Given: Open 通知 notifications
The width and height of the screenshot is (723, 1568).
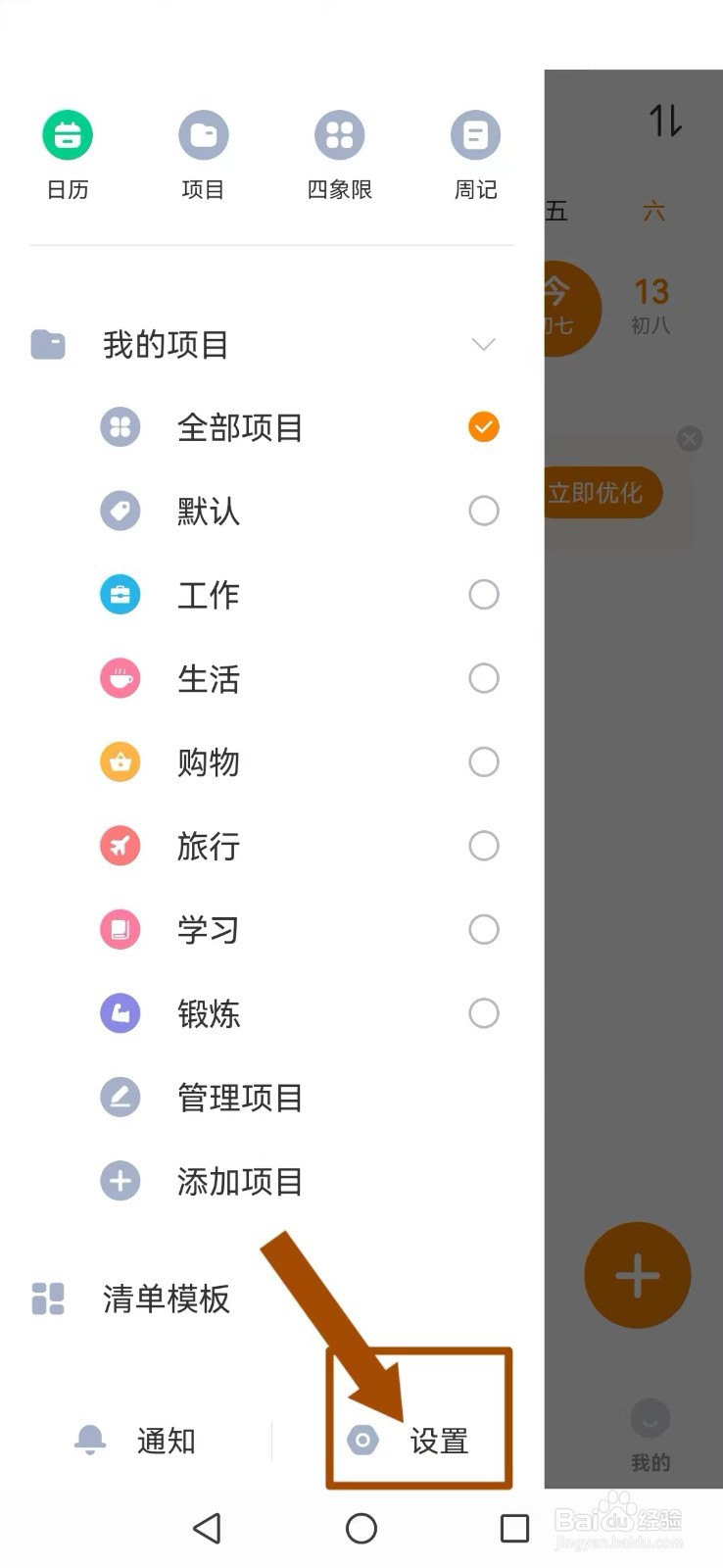Looking at the screenshot, I should pyautogui.click(x=137, y=1441).
